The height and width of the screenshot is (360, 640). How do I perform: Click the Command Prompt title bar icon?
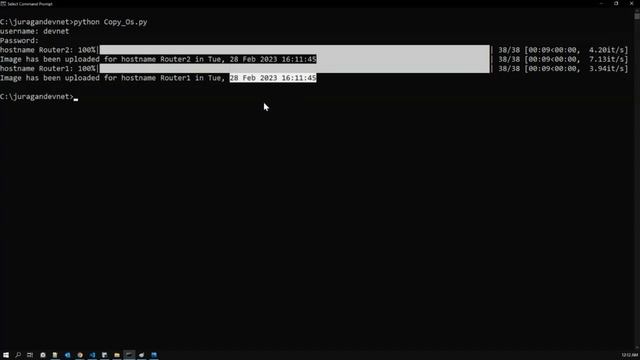pos(3,4)
